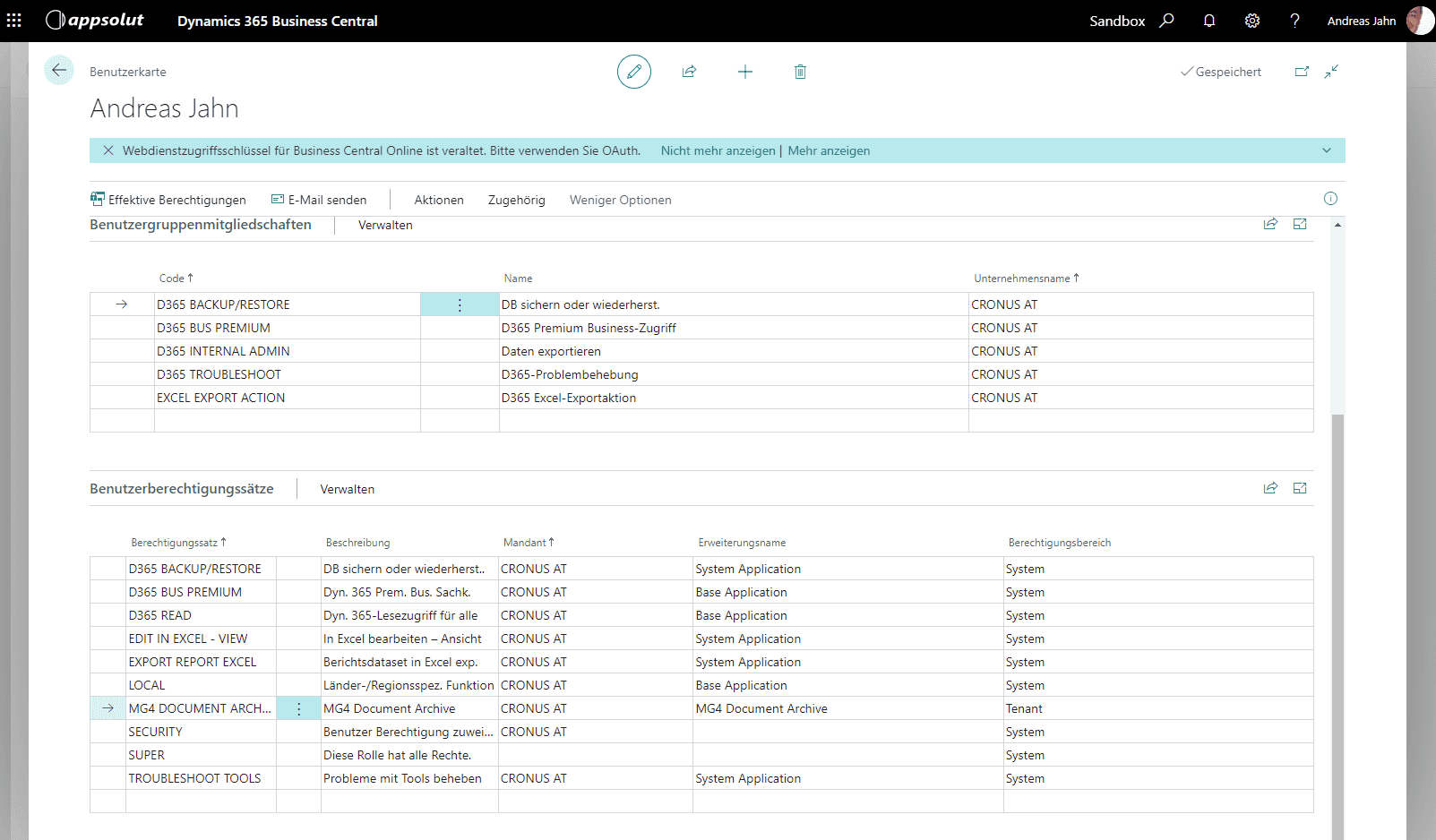Viewport: 1436px width, 840px height.
Task: Click the Nicht mehr anzeigen link
Action: click(x=718, y=150)
